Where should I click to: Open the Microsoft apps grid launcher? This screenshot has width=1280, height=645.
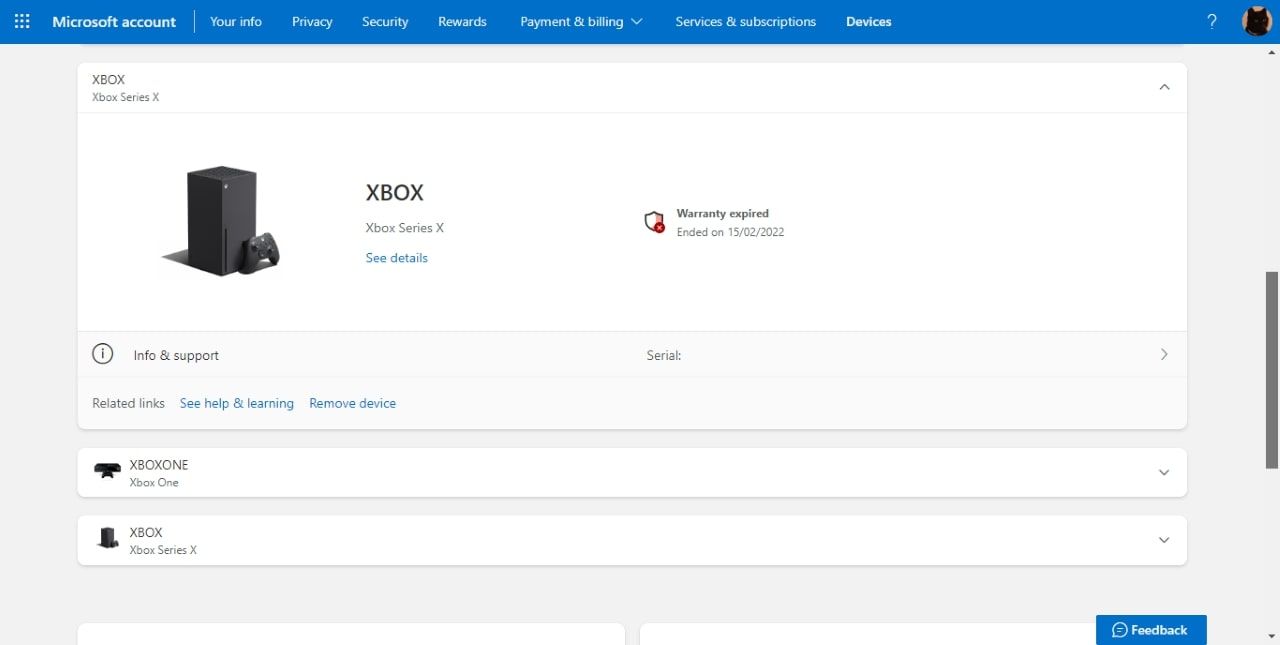pos(22,21)
